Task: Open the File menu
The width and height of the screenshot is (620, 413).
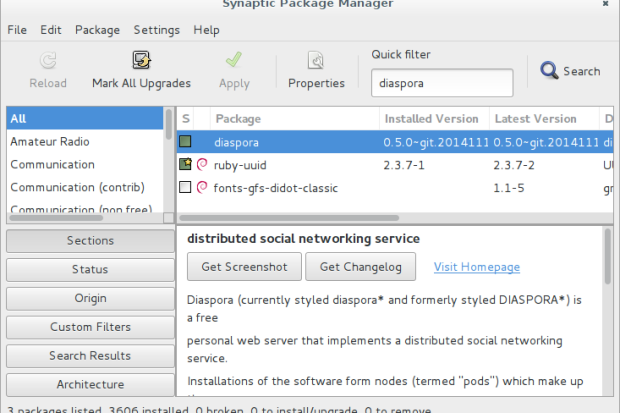Action: pyautogui.click(x=17, y=30)
